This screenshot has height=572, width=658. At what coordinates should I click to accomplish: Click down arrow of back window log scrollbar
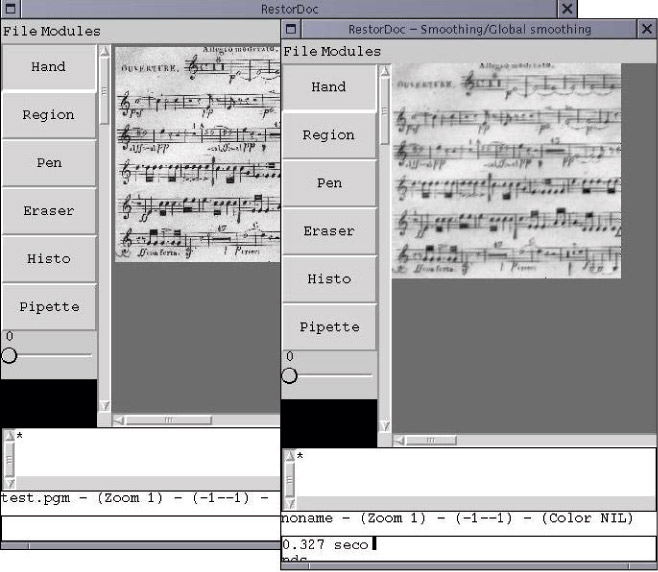pos(10,483)
